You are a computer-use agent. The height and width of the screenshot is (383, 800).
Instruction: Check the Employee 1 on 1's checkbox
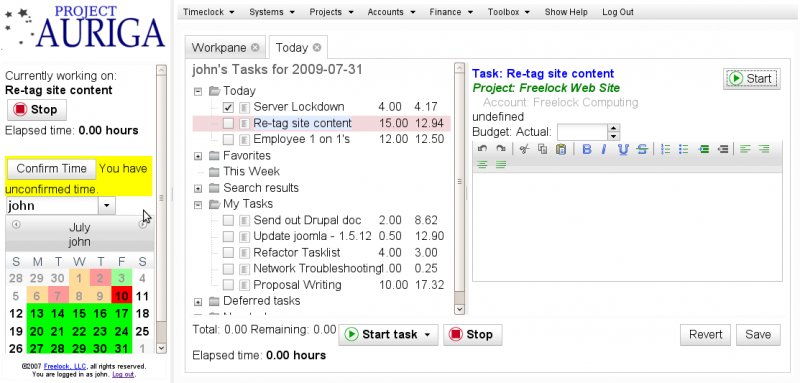click(229, 139)
